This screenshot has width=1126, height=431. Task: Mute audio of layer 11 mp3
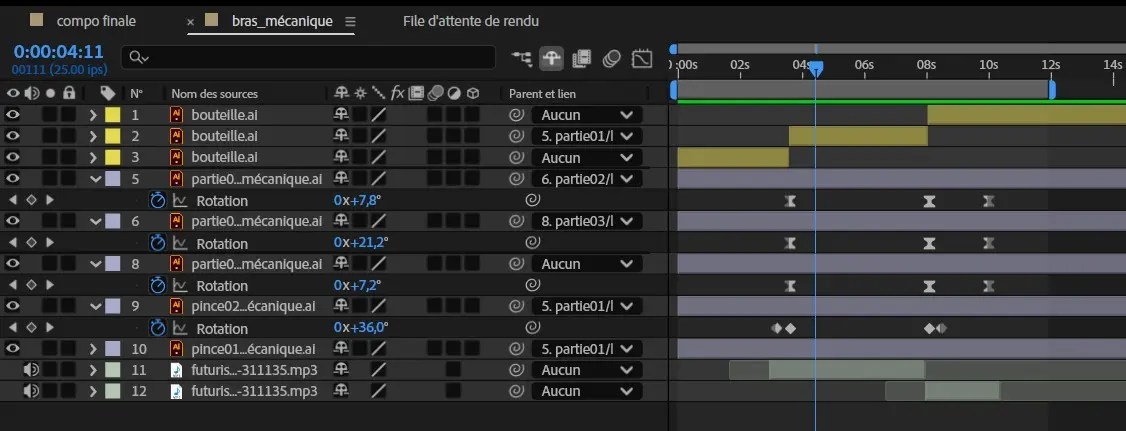pos(31,370)
